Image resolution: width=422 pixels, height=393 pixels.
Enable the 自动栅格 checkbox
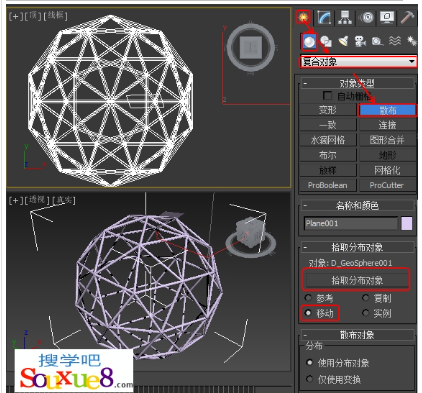tap(327, 96)
